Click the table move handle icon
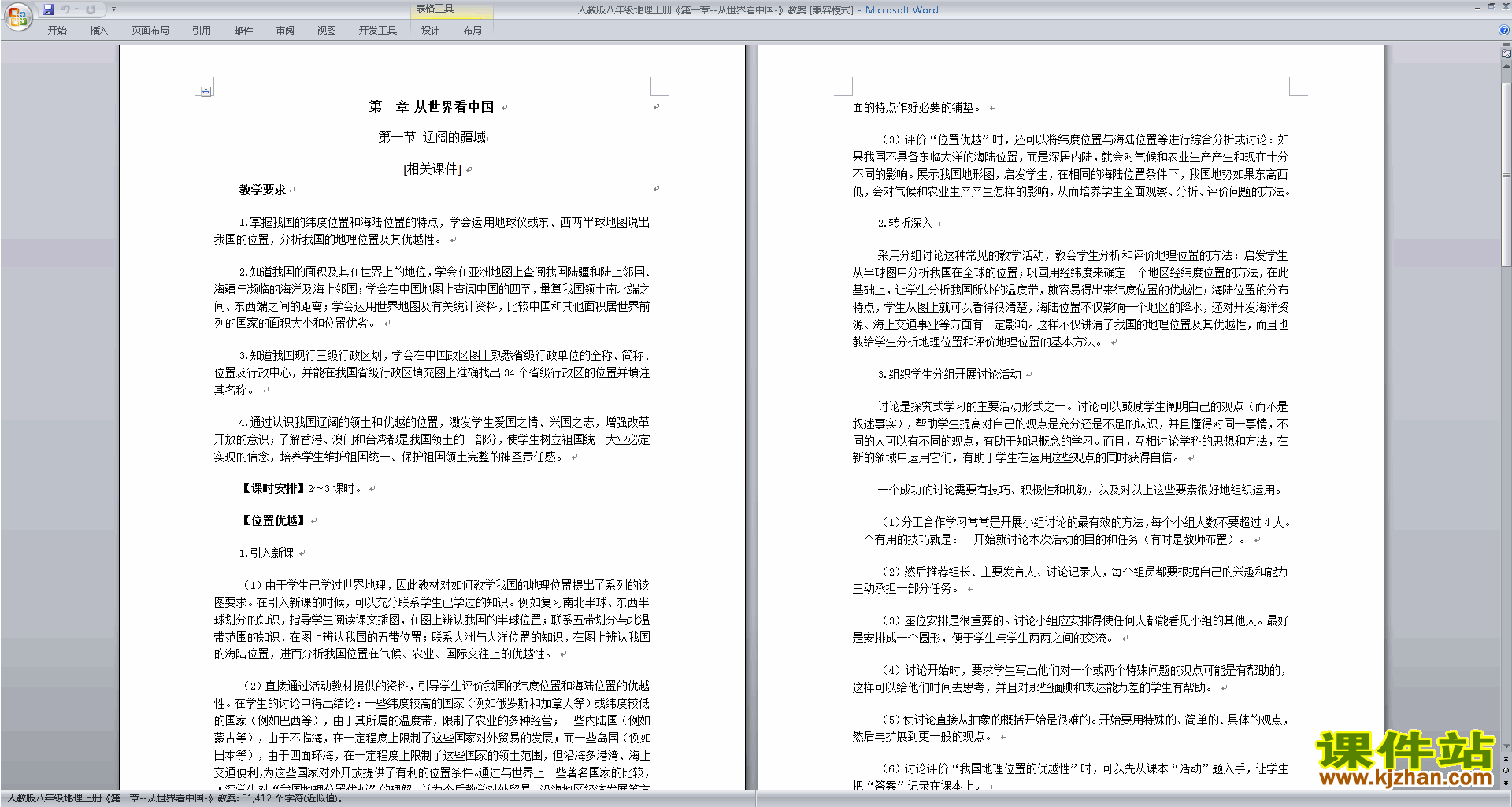Screen dimensions: 1512x807 coord(206,92)
